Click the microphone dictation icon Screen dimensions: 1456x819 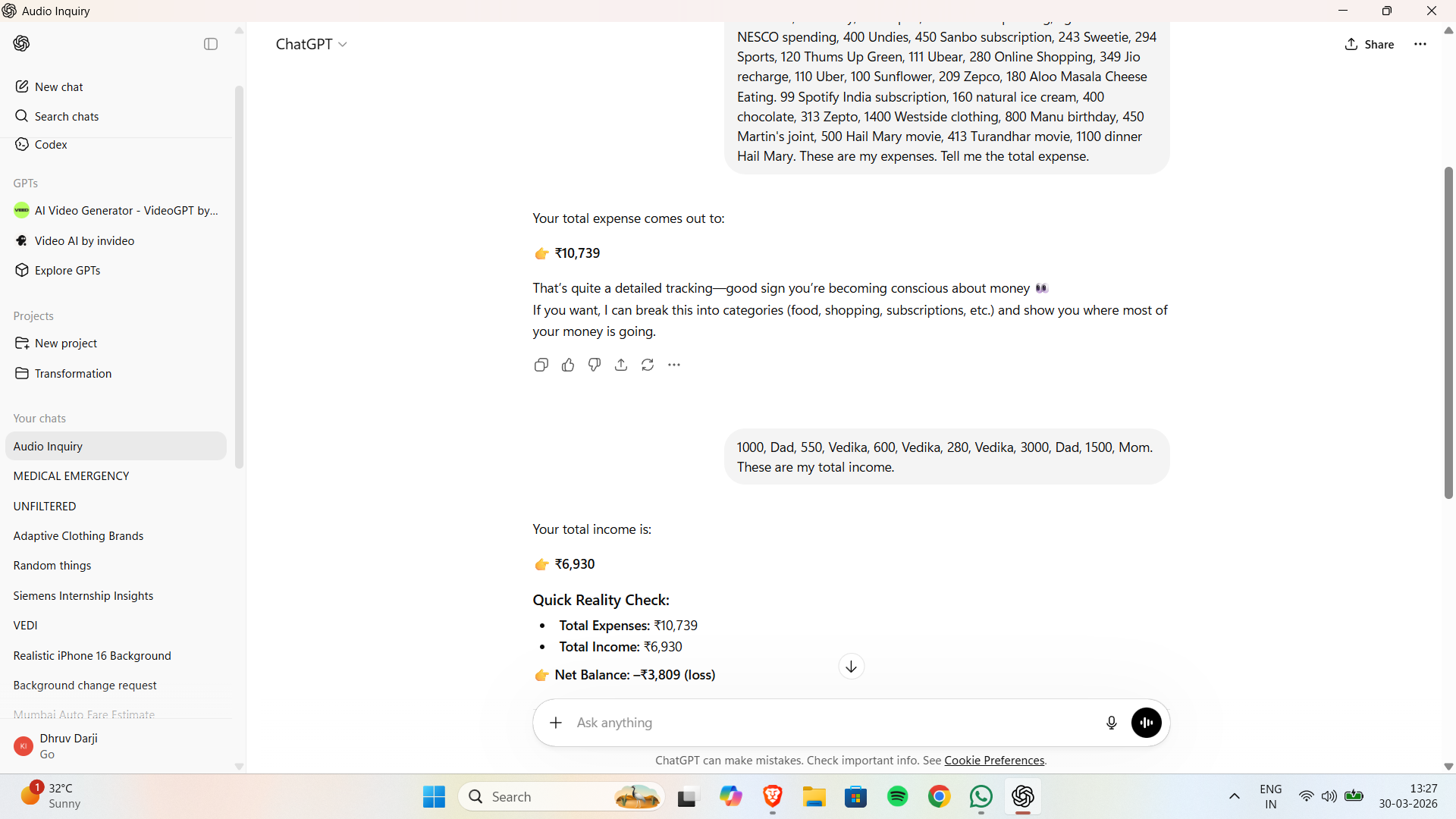click(x=1111, y=723)
